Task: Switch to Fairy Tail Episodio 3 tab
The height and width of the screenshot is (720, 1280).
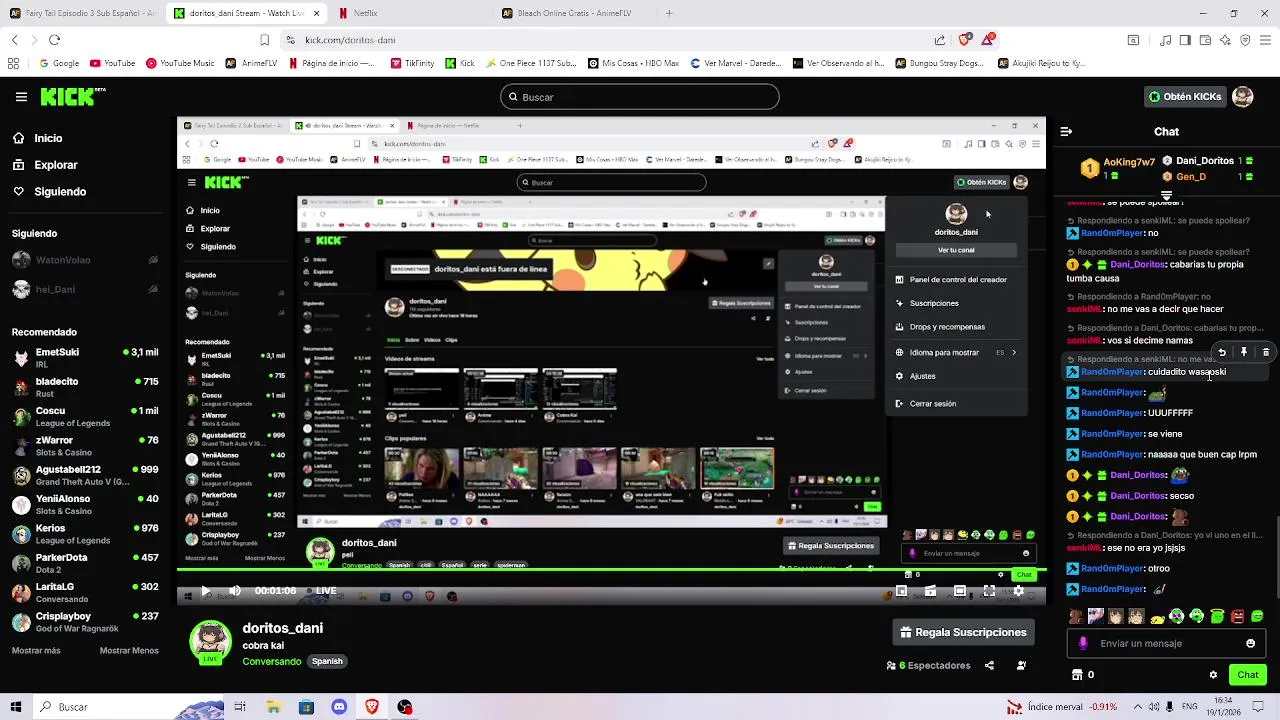Action: [x=81, y=13]
